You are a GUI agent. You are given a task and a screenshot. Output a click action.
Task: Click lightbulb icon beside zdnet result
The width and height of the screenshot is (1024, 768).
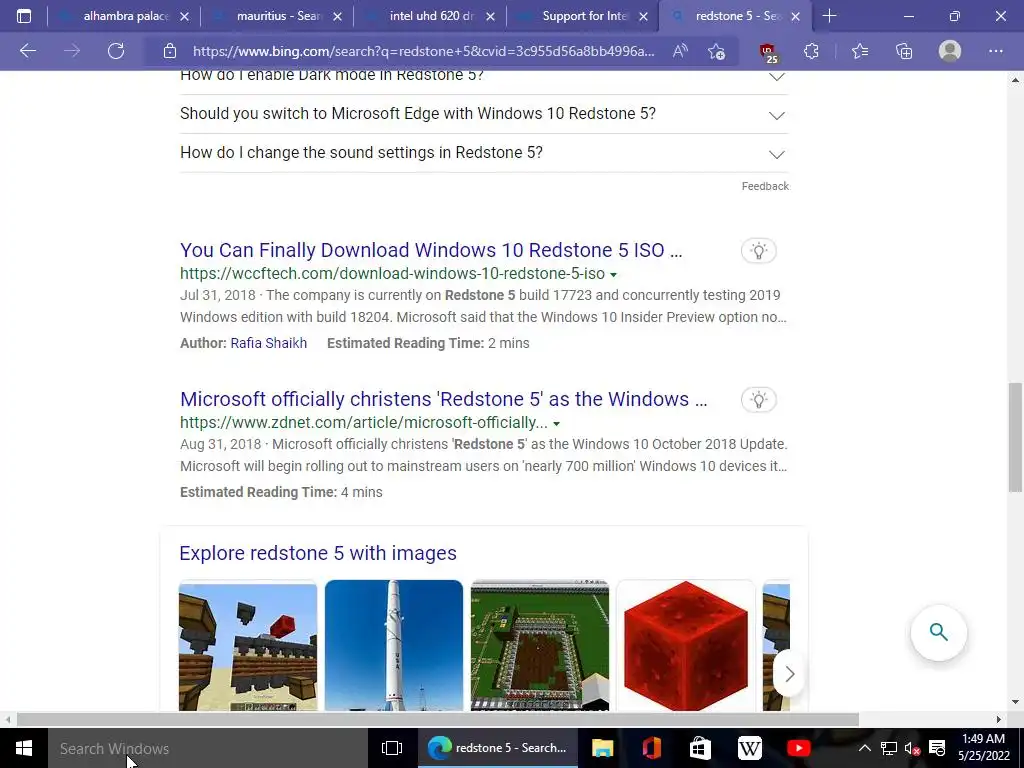(x=758, y=400)
